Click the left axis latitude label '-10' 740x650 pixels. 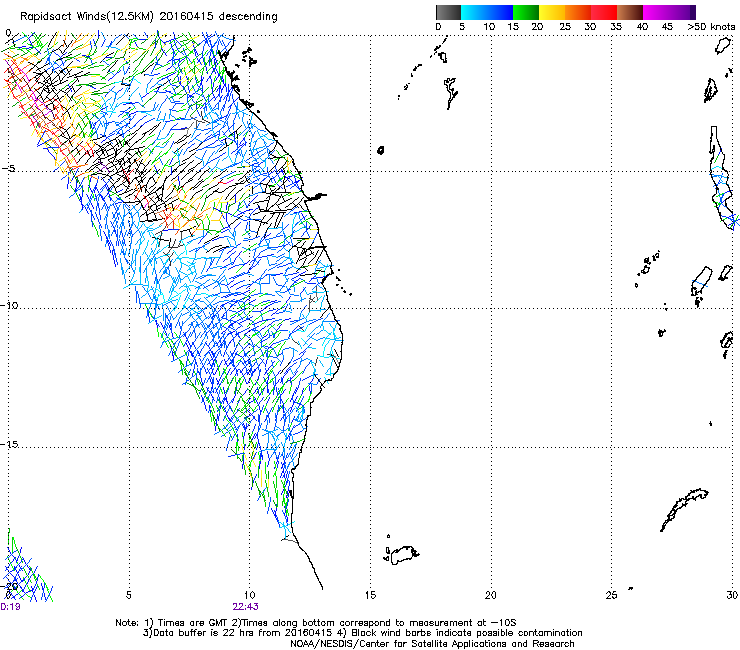(9, 305)
